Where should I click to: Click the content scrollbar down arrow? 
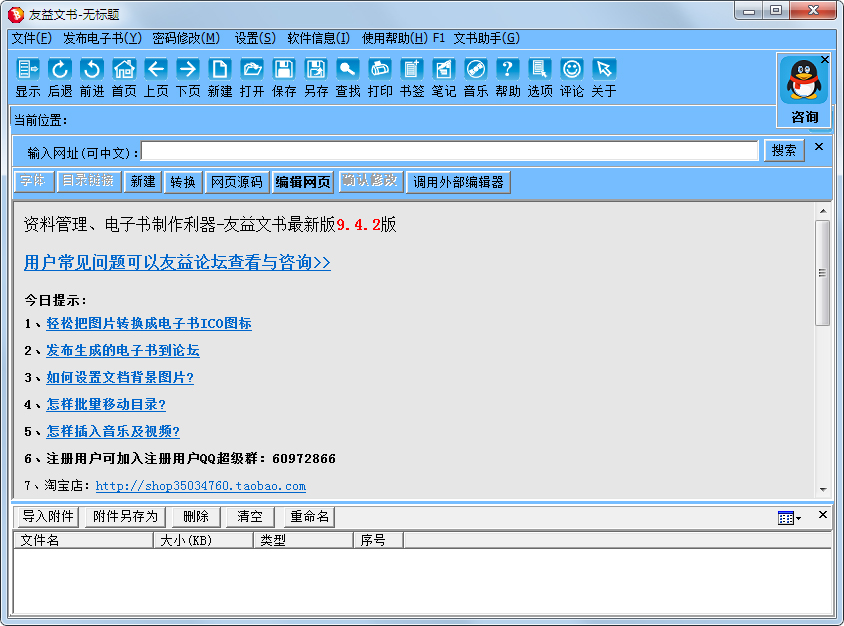point(823,489)
